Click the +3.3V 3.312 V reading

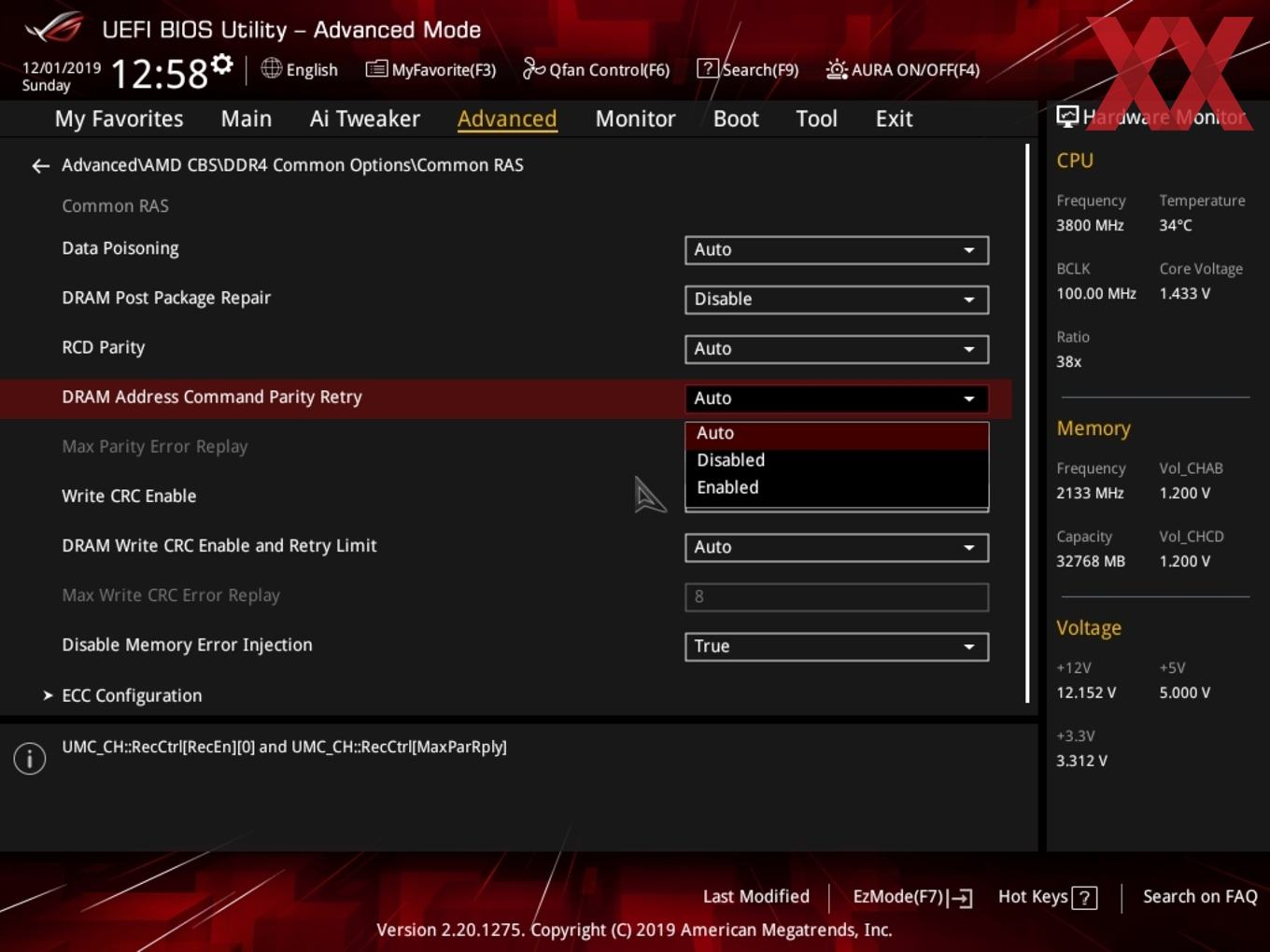1082,761
